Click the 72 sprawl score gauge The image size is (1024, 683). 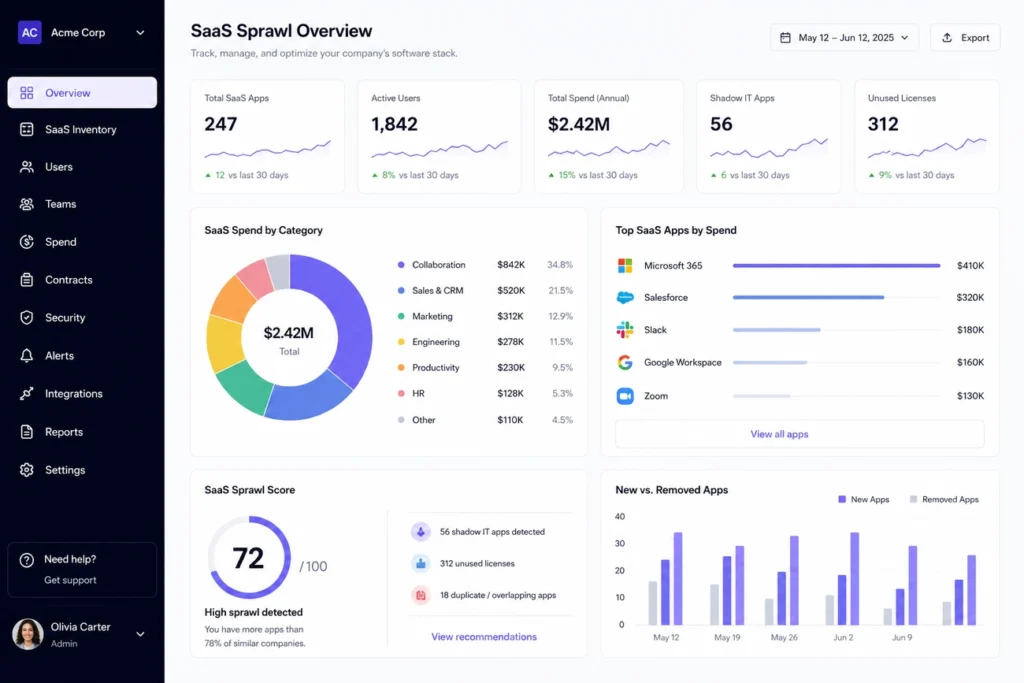pyautogui.click(x=249, y=558)
